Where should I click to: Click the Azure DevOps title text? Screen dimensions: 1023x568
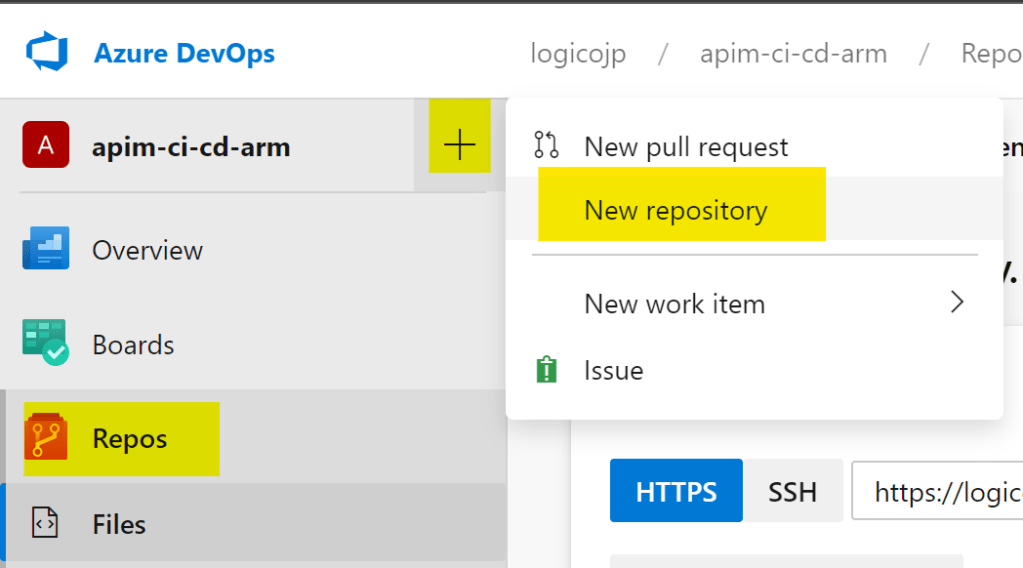184,53
